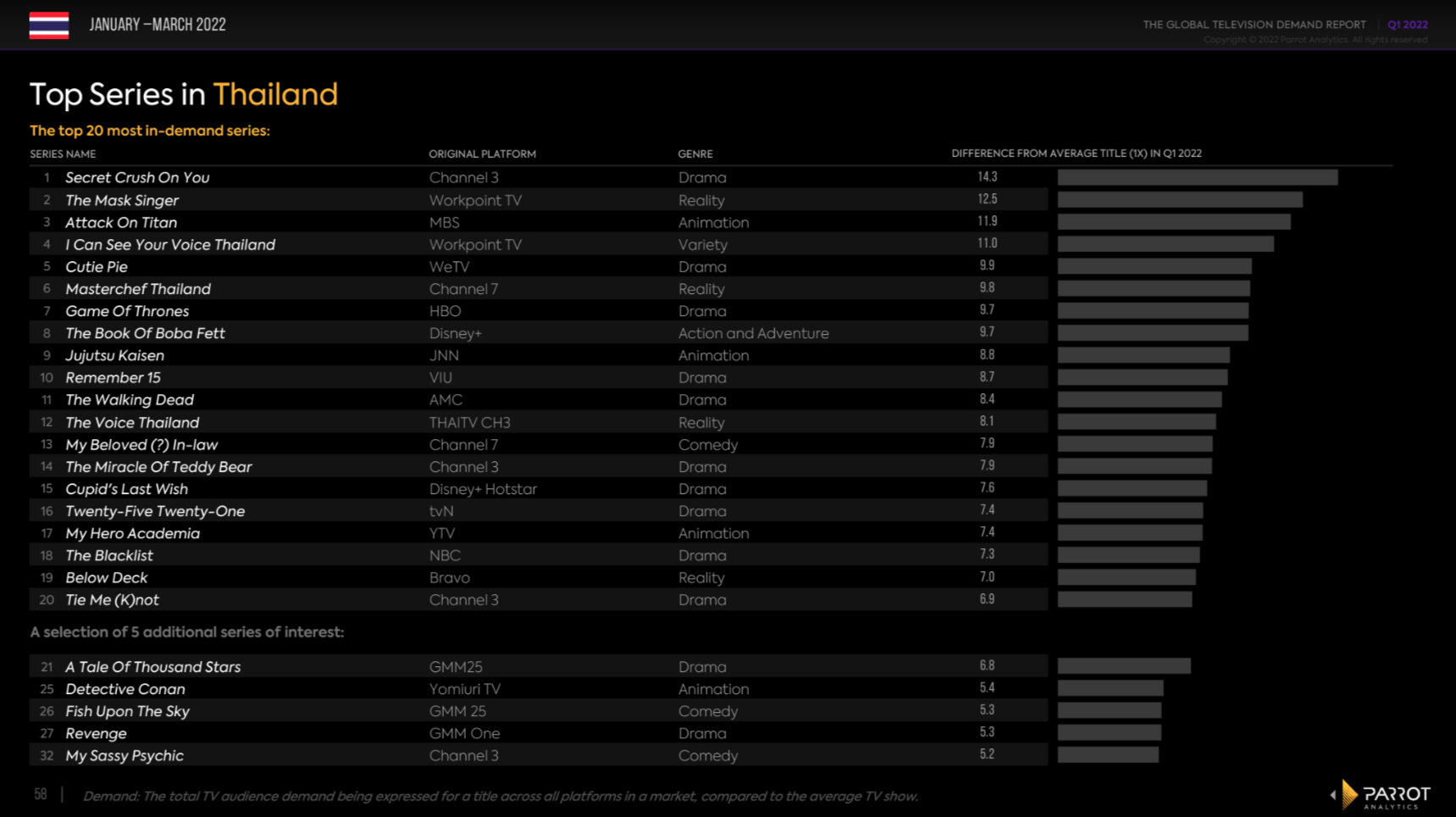Click 'Remember 15' series name
The image size is (1456, 817).
point(113,377)
